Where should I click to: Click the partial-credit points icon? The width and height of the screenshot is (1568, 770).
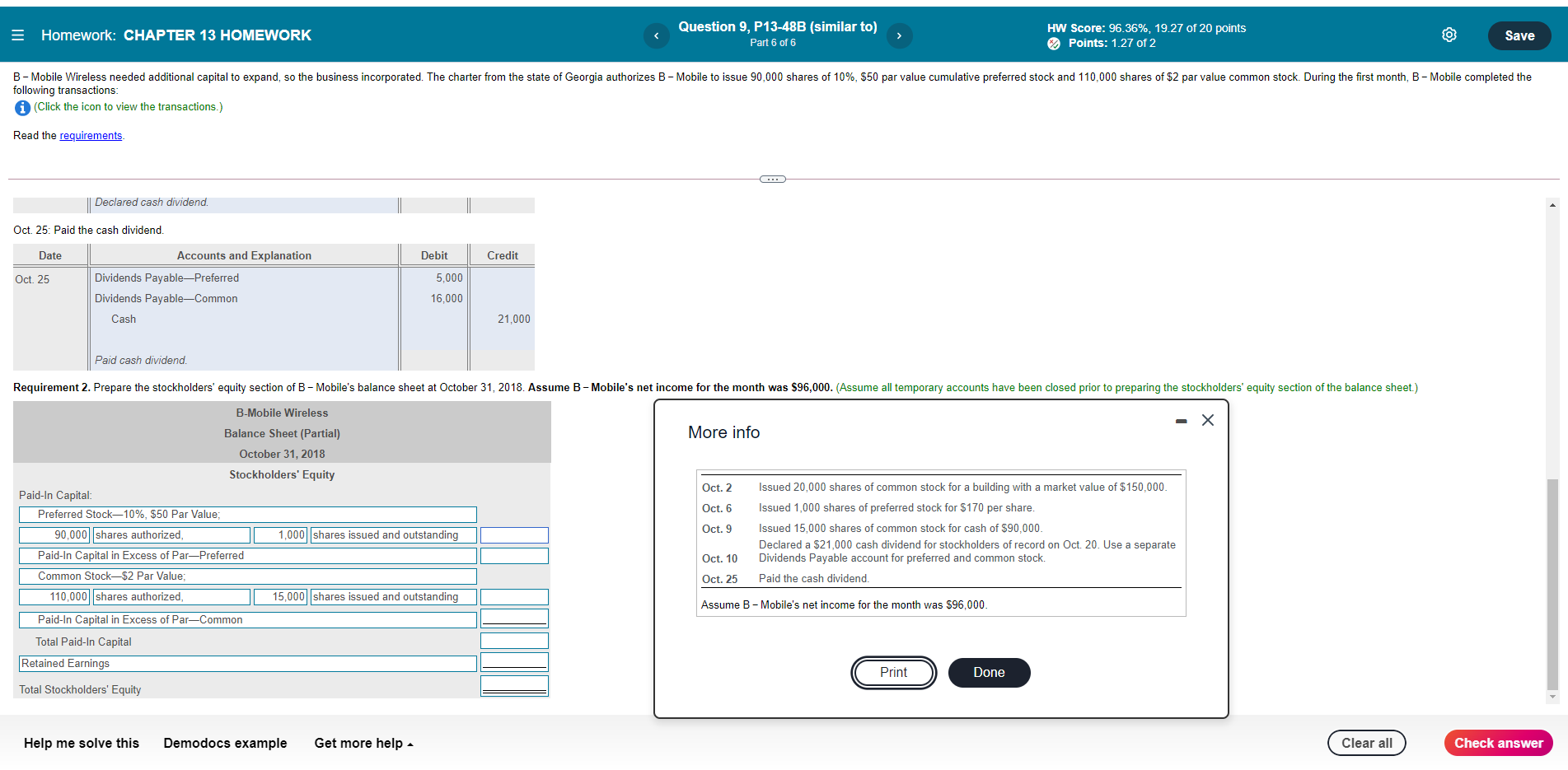[1054, 44]
